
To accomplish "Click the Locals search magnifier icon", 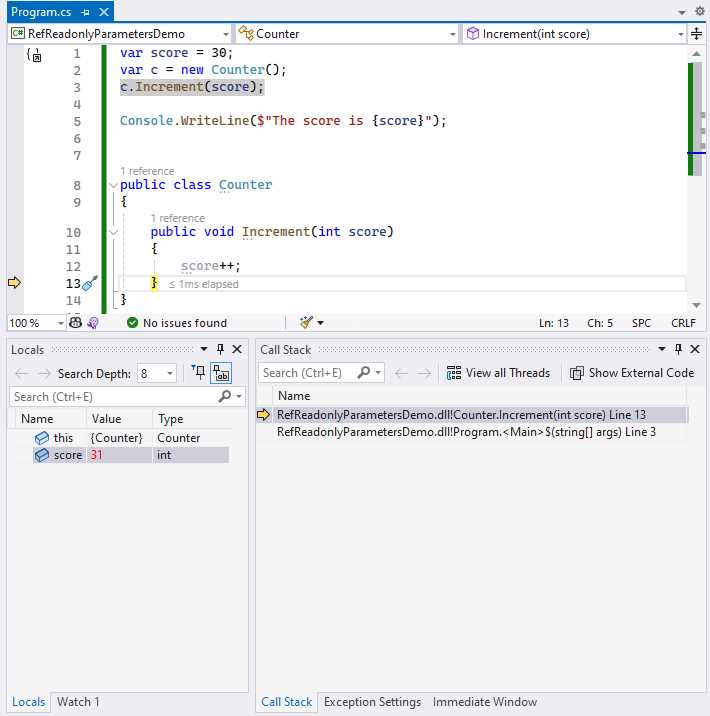I will 225,396.
